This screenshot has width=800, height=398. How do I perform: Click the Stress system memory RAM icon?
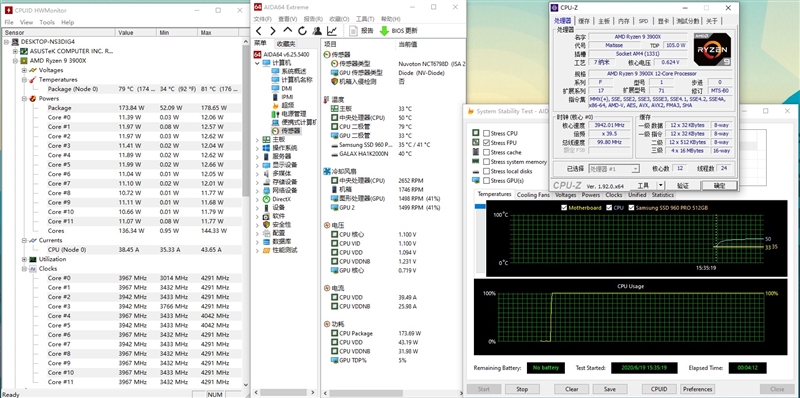click(476, 161)
